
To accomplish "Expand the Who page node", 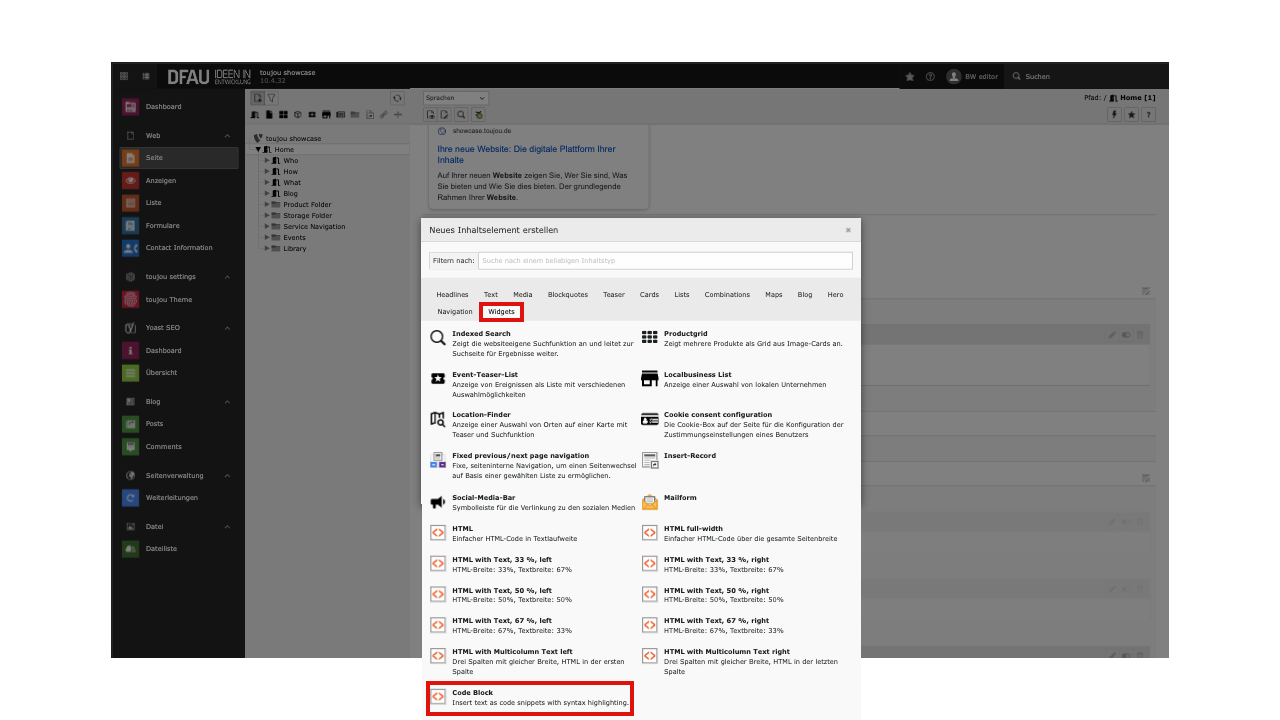I will (267, 161).
